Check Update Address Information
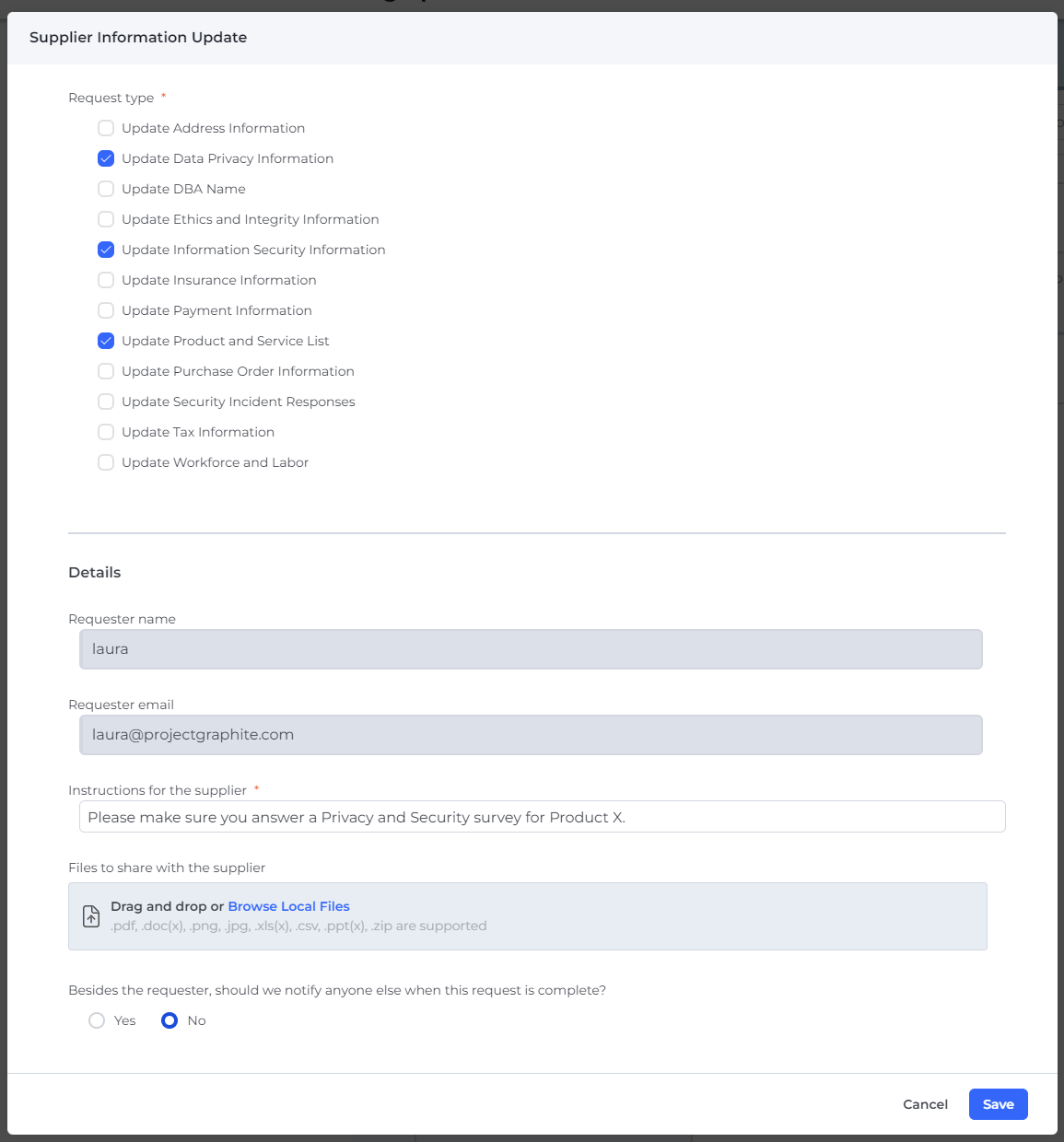 (106, 128)
